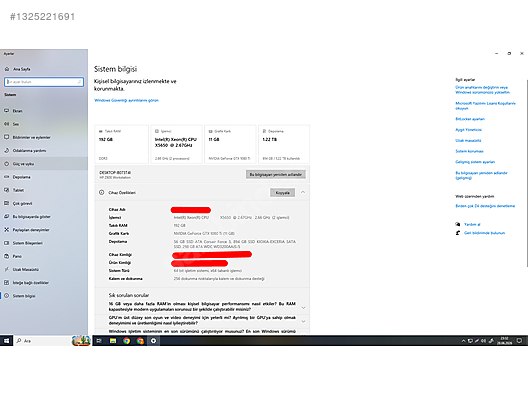
Task: Click the taskbar Ara search box
Action: pos(52,341)
